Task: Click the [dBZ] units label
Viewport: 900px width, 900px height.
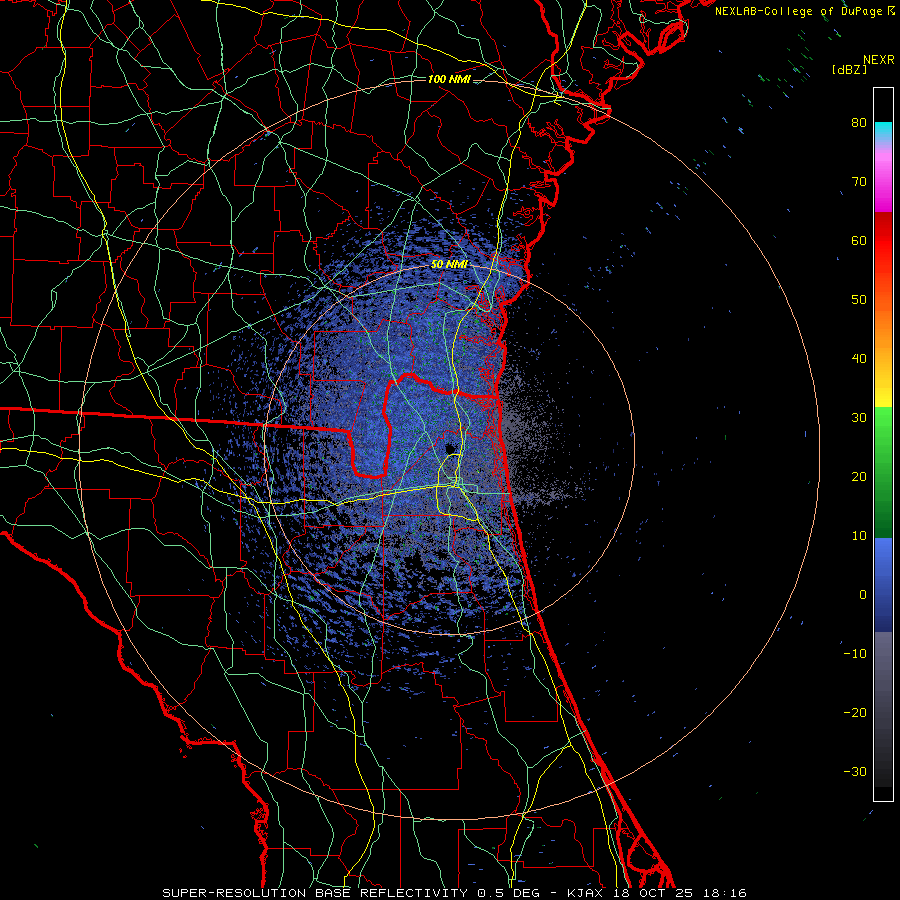Action: click(x=849, y=69)
